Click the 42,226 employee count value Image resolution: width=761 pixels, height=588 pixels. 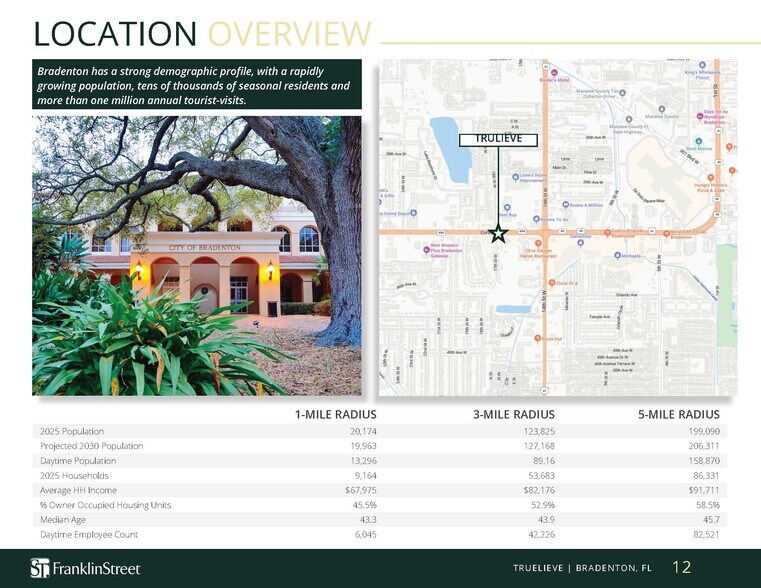point(541,534)
